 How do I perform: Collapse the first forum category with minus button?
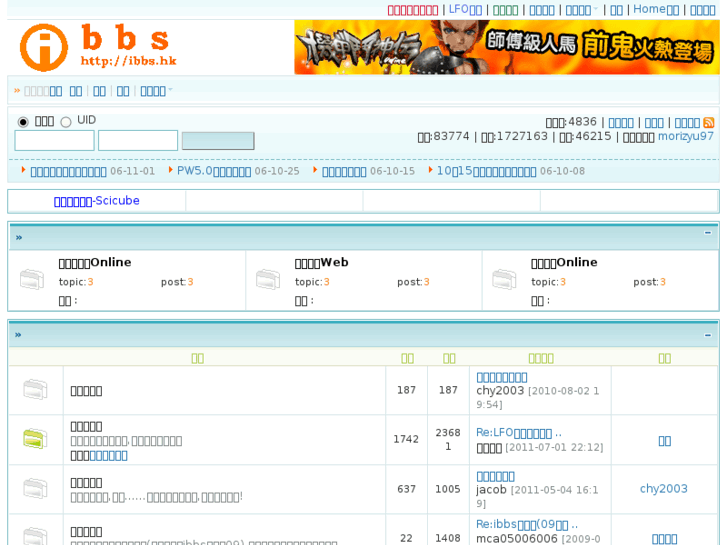(x=708, y=233)
